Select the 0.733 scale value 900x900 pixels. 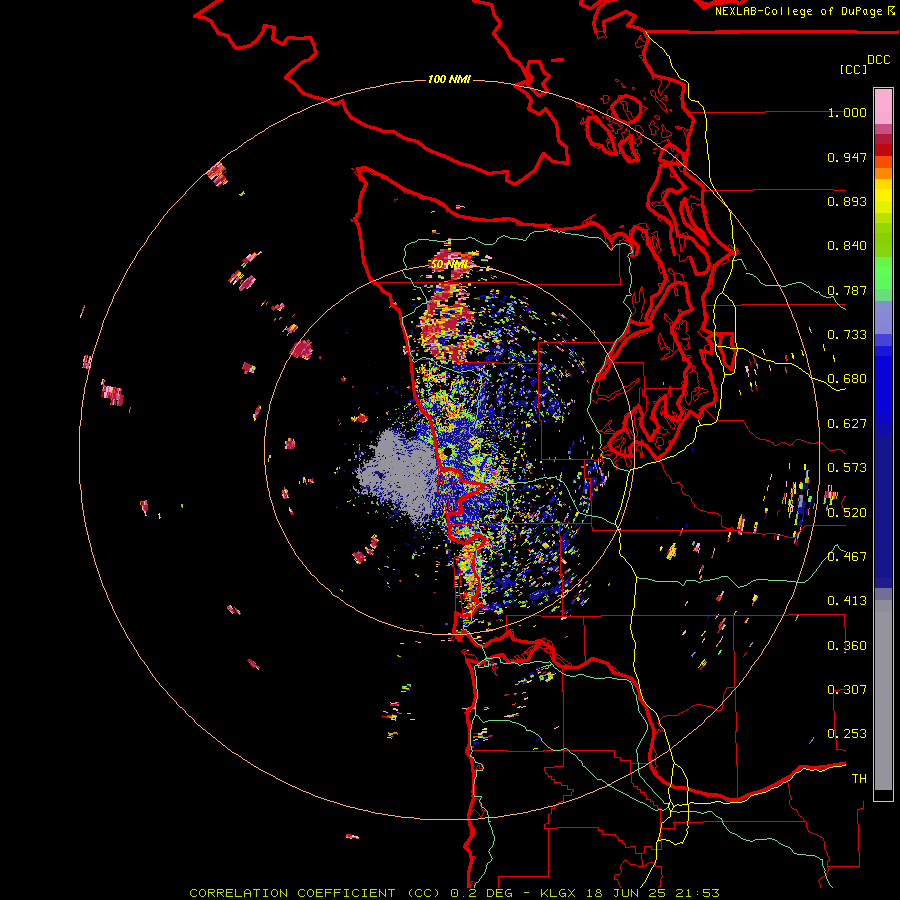[x=847, y=335]
